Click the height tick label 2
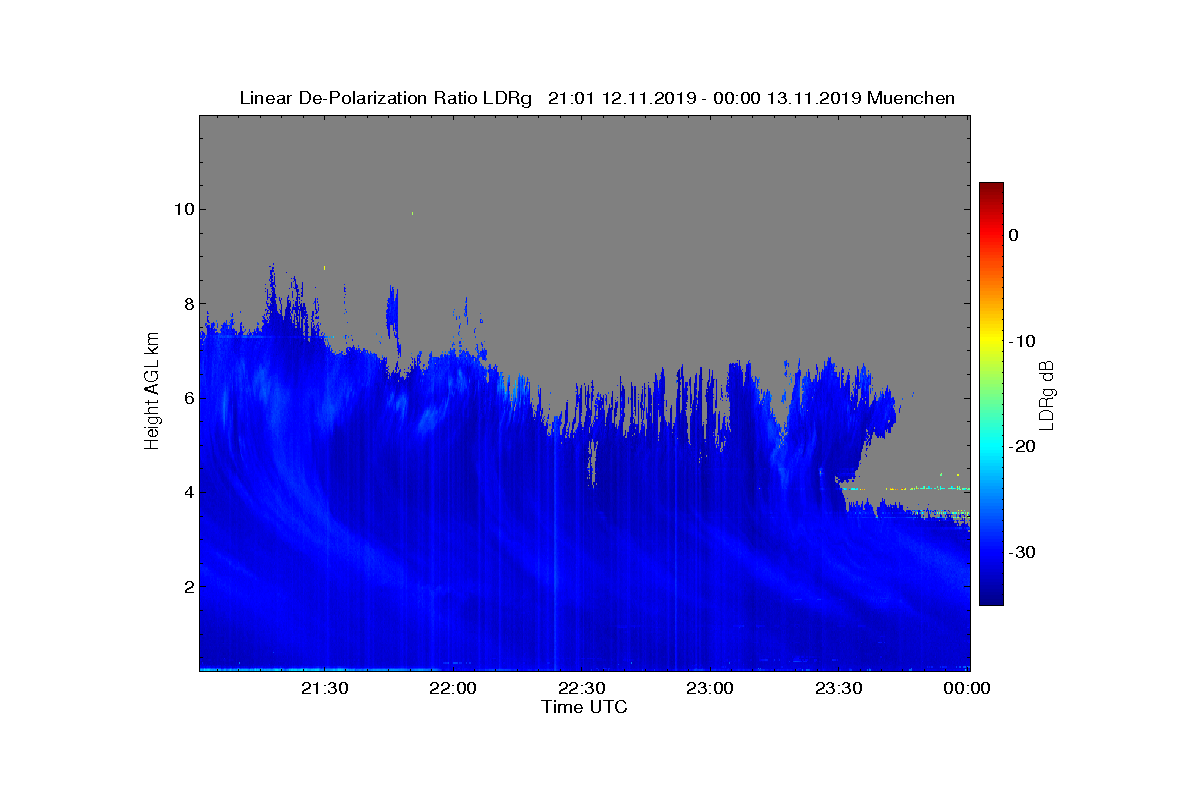 189,586
